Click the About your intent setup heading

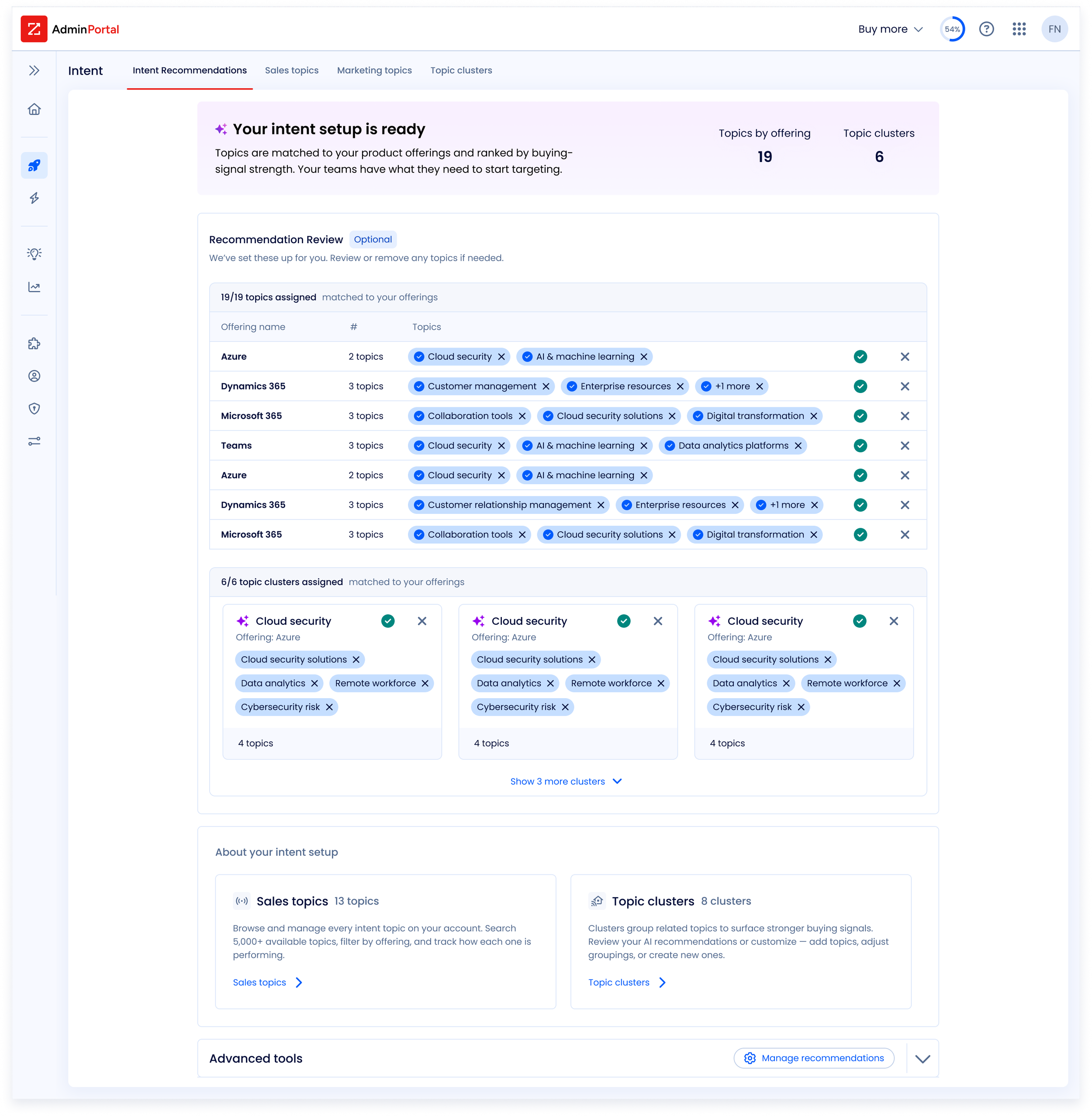tap(276, 852)
